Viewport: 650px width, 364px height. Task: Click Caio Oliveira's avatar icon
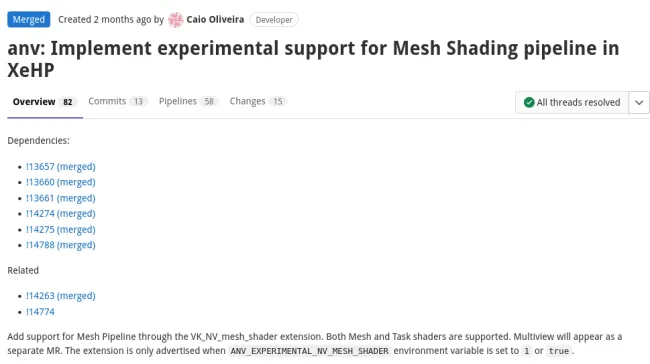point(175,19)
